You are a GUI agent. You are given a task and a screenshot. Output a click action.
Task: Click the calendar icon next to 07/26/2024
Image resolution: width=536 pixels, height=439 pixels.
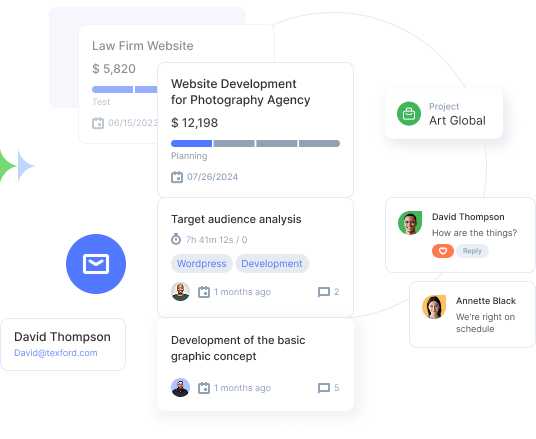click(177, 177)
